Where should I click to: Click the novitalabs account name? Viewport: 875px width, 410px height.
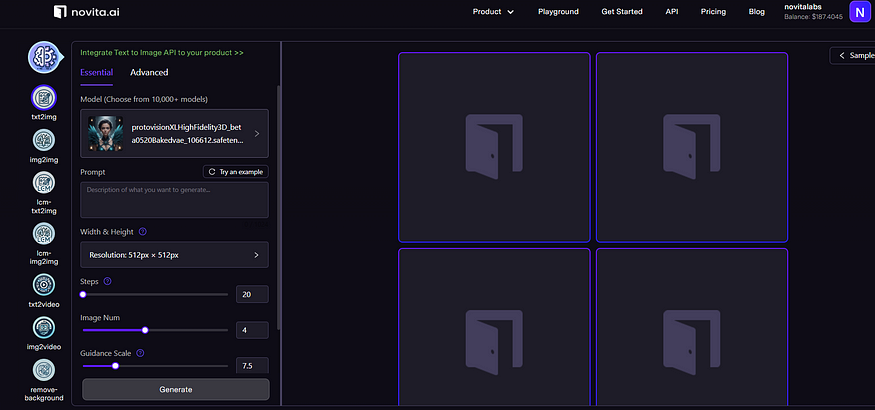(x=802, y=7)
